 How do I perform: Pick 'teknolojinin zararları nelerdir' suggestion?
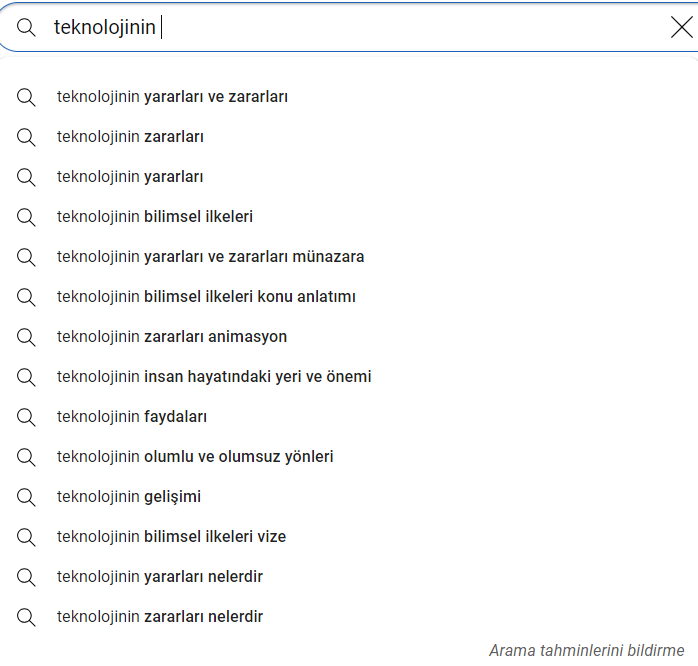[x=160, y=617]
